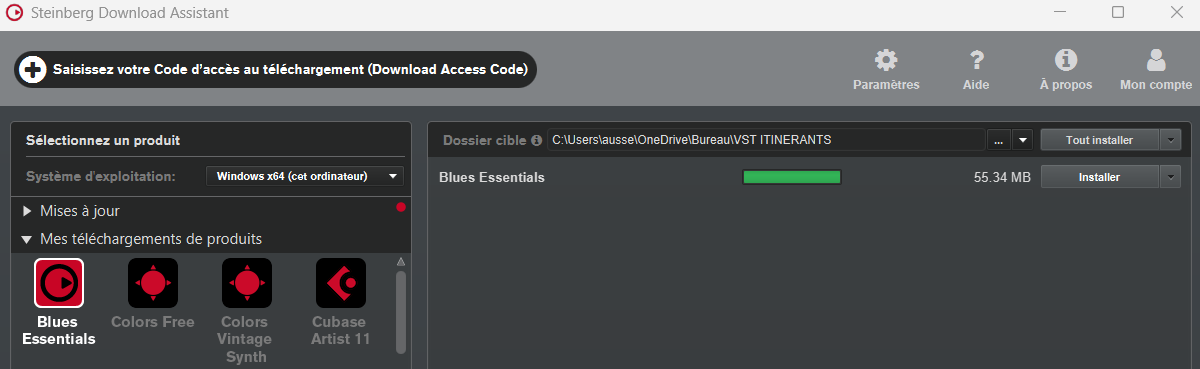Open the À propos info icon
This screenshot has width=1200, height=369.
1066,60
